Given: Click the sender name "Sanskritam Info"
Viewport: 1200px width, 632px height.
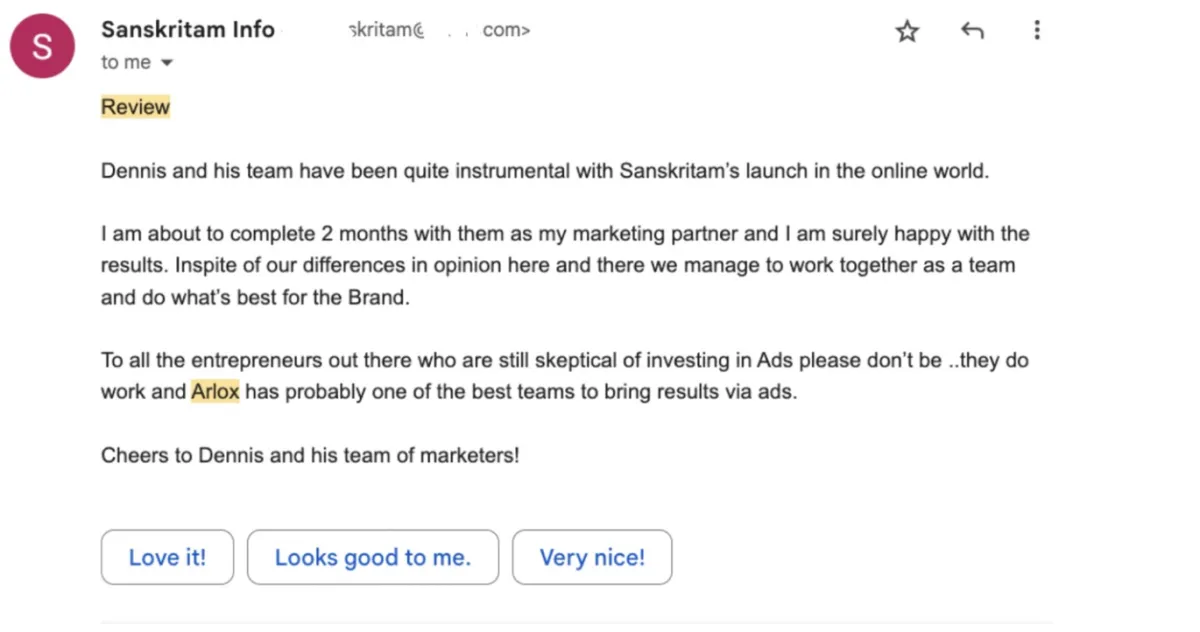Looking at the screenshot, I should coord(187,30).
